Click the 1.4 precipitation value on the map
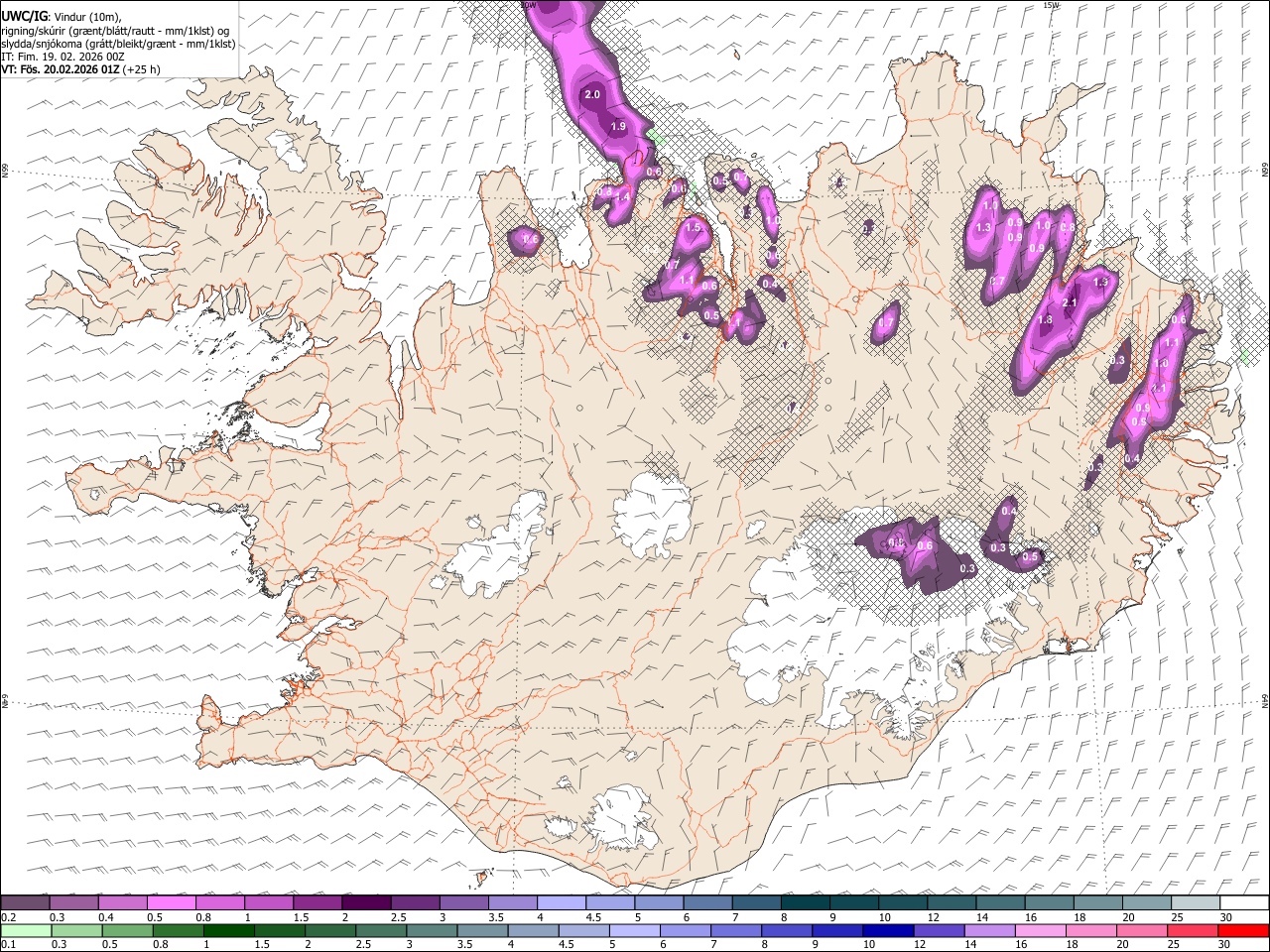 click(623, 198)
